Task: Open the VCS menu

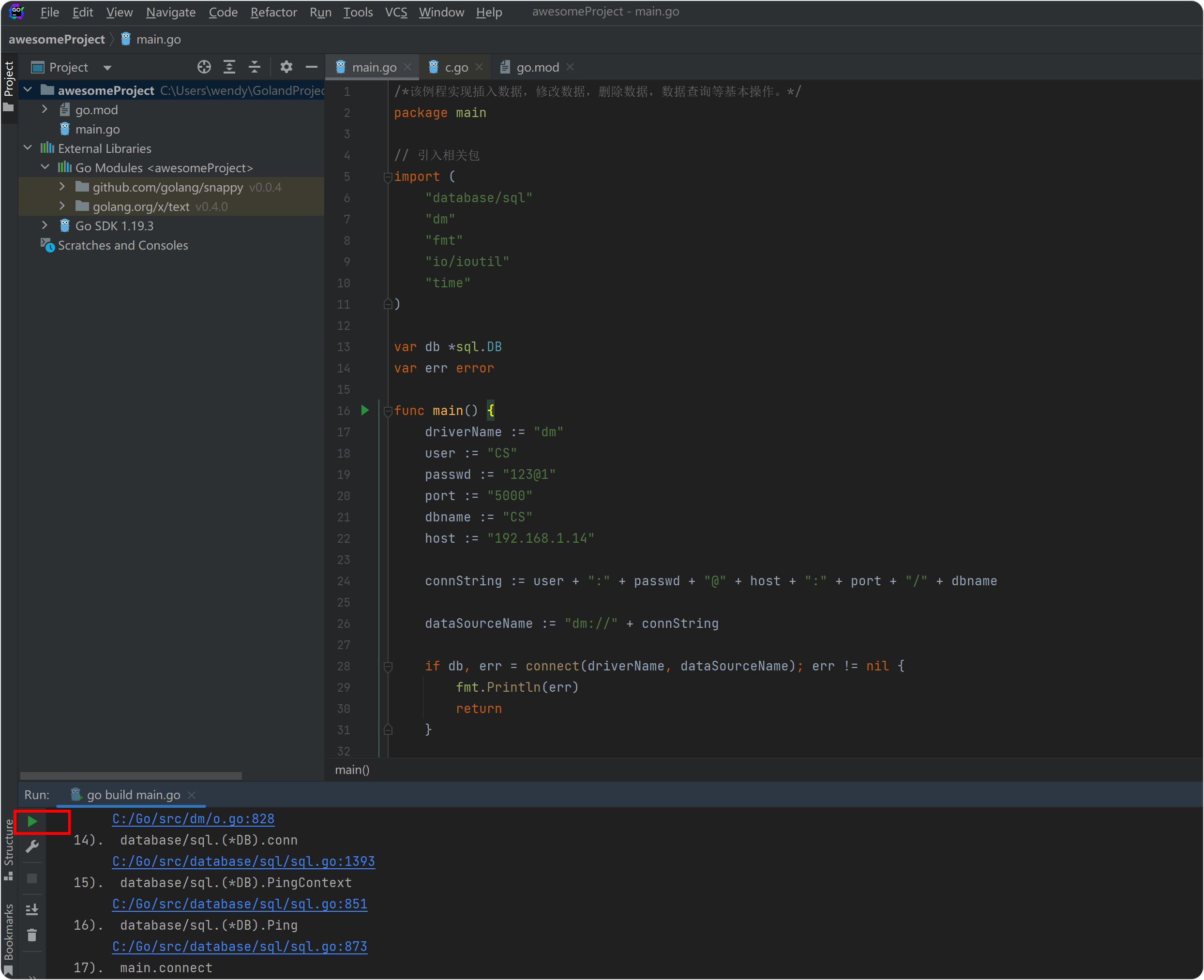Action: click(396, 12)
